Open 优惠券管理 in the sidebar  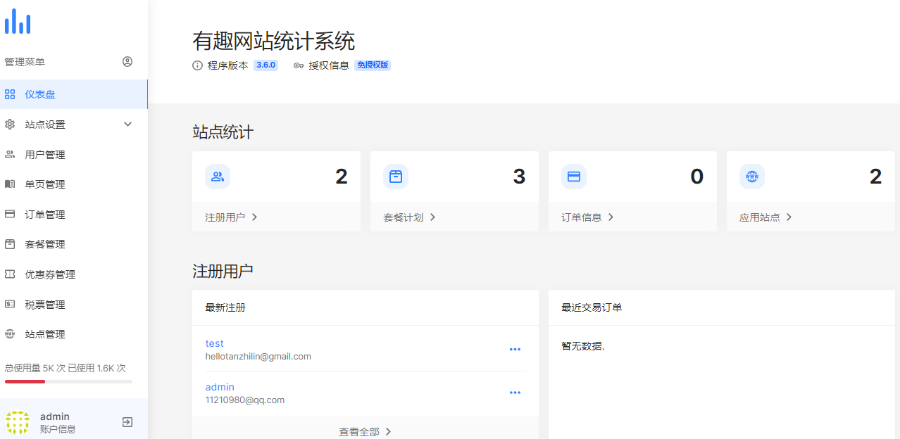pos(73,274)
